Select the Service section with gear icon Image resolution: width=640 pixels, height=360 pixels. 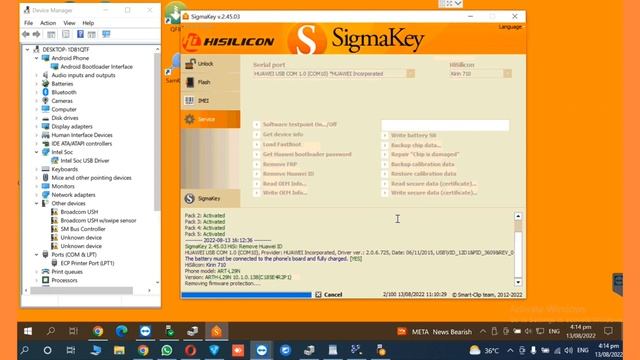pos(210,119)
